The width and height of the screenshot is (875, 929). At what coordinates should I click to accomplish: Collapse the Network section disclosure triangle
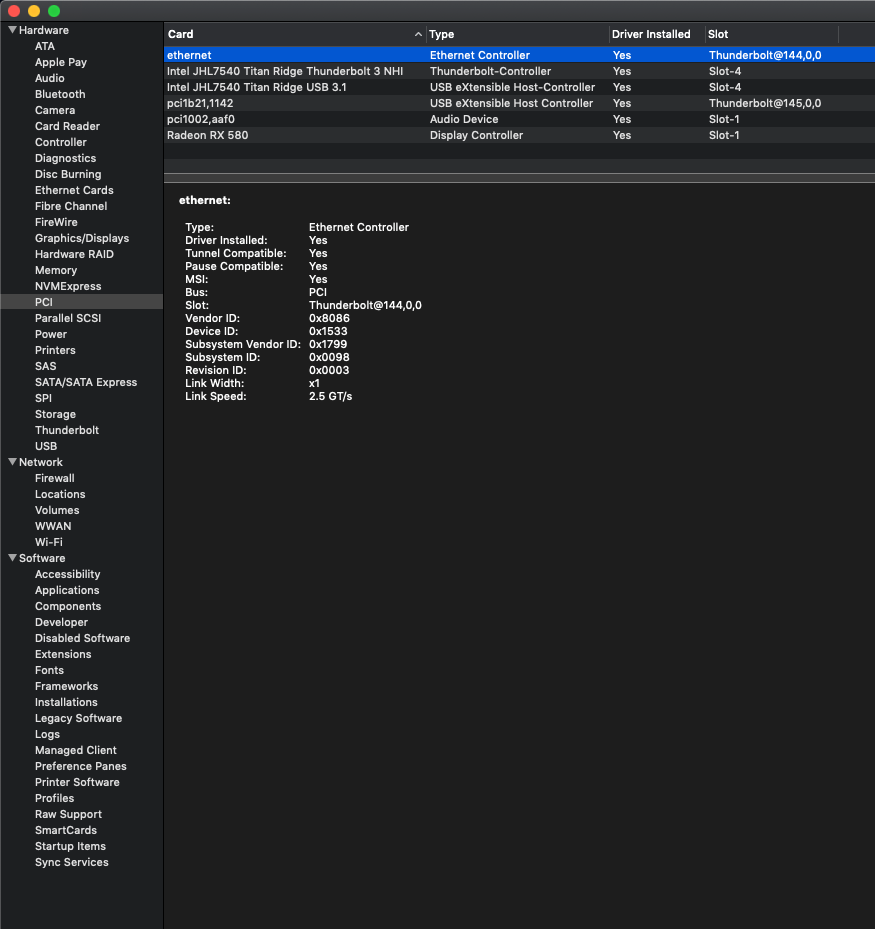[12, 462]
